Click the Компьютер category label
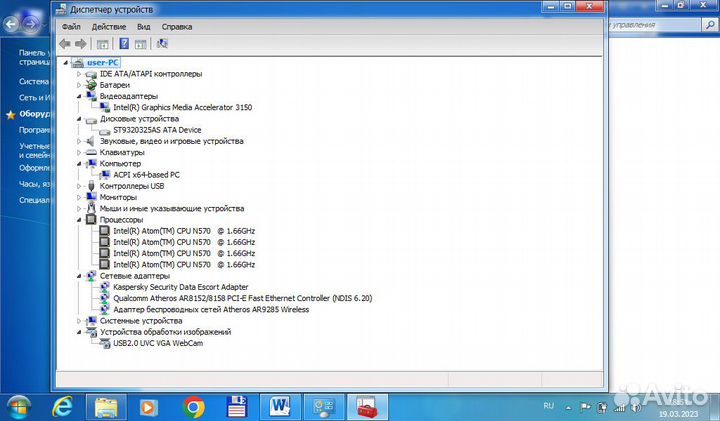This screenshot has height=421, width=720. point(120,163)
